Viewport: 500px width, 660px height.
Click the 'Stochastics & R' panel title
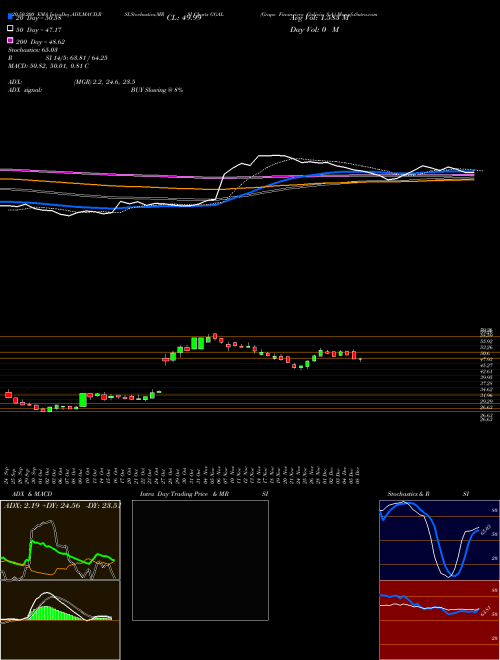click(409, 494)
